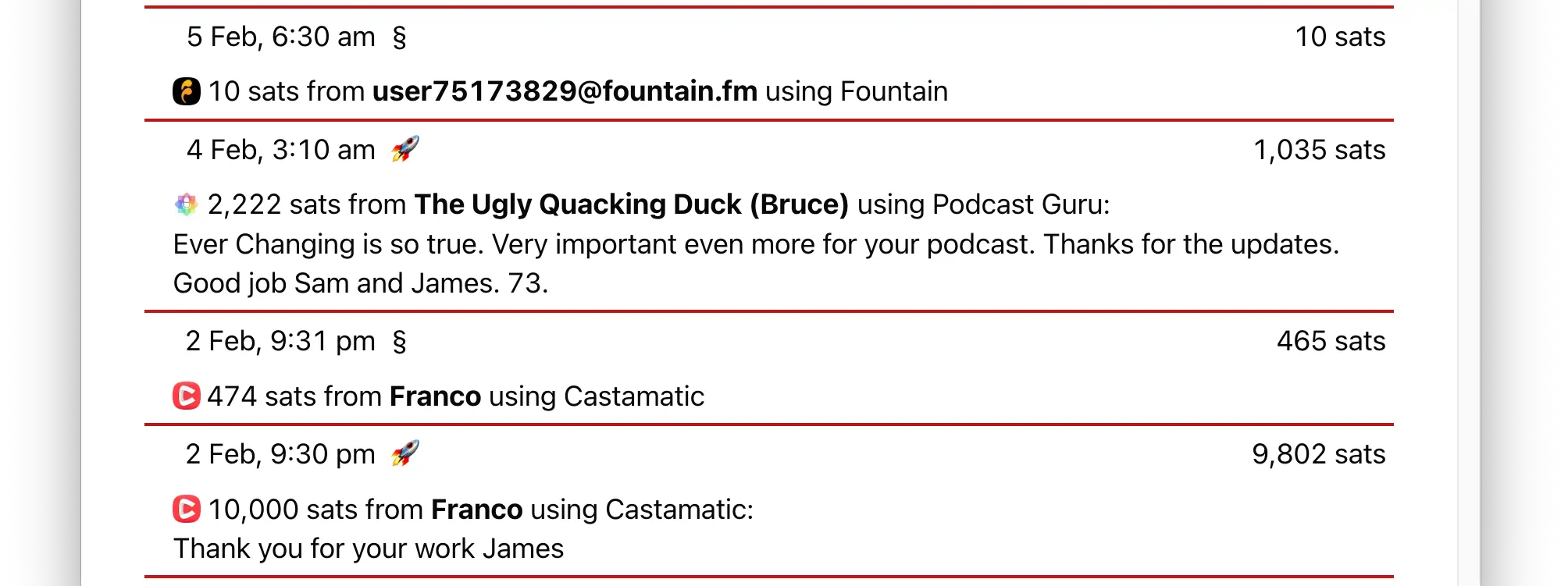Screen dimensions: 1568x586
Task: Click rocket icon next to 2 Feb, 9:30 pm
Action: point(404,453)
